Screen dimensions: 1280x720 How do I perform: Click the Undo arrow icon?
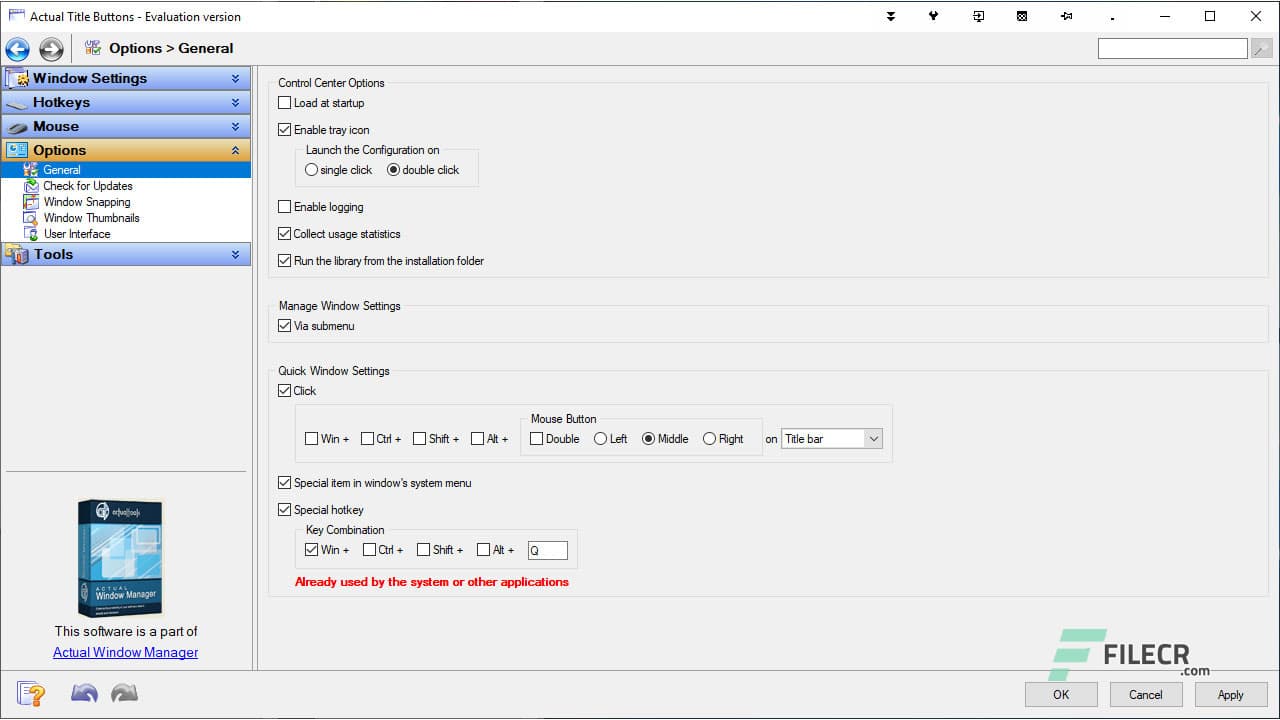(84, 692)
